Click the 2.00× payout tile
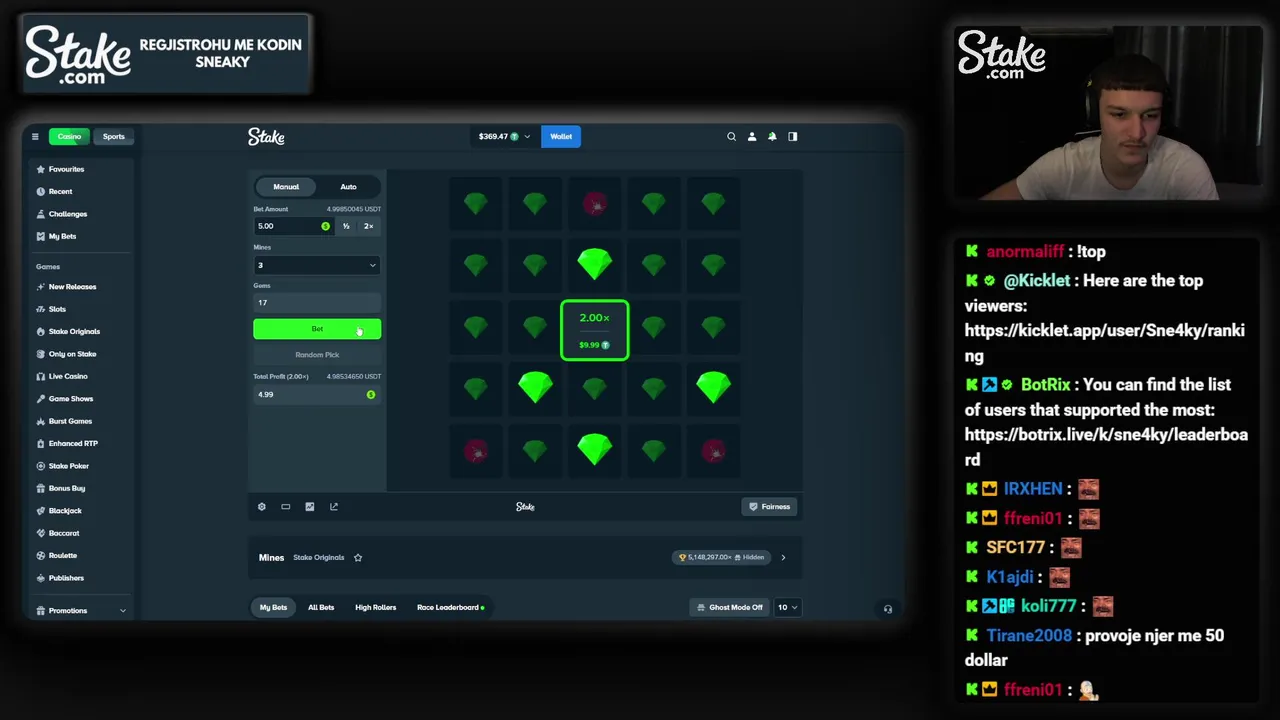This screenshot has height=720, width=1280. pyautogui.click(x=595, y=330)
